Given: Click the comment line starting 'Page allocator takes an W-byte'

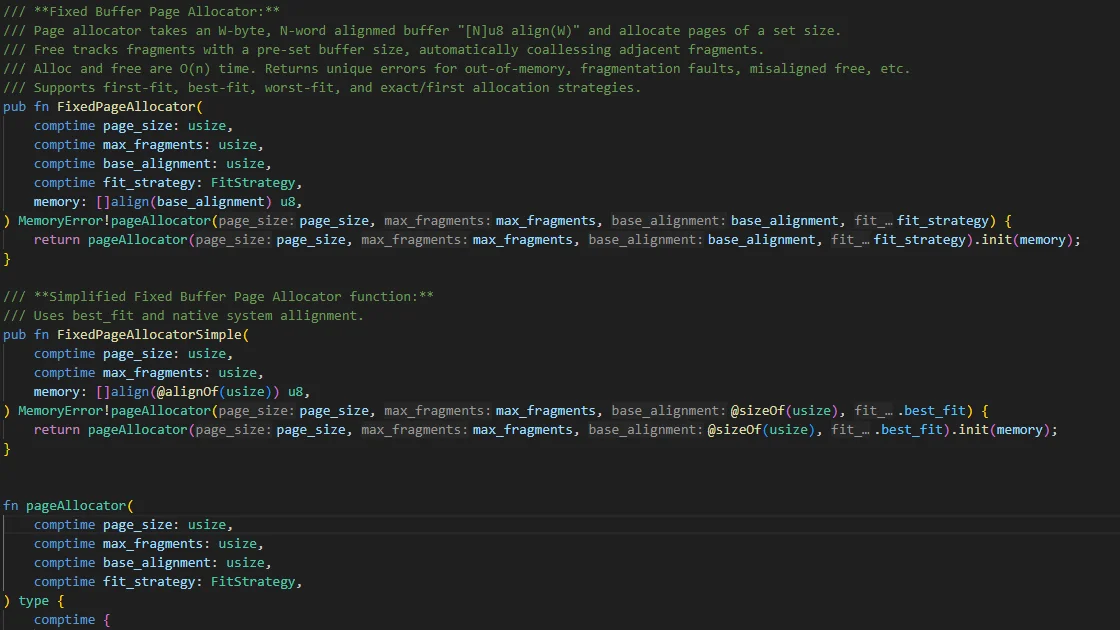Looking at the screenshot, I should 422,31.
